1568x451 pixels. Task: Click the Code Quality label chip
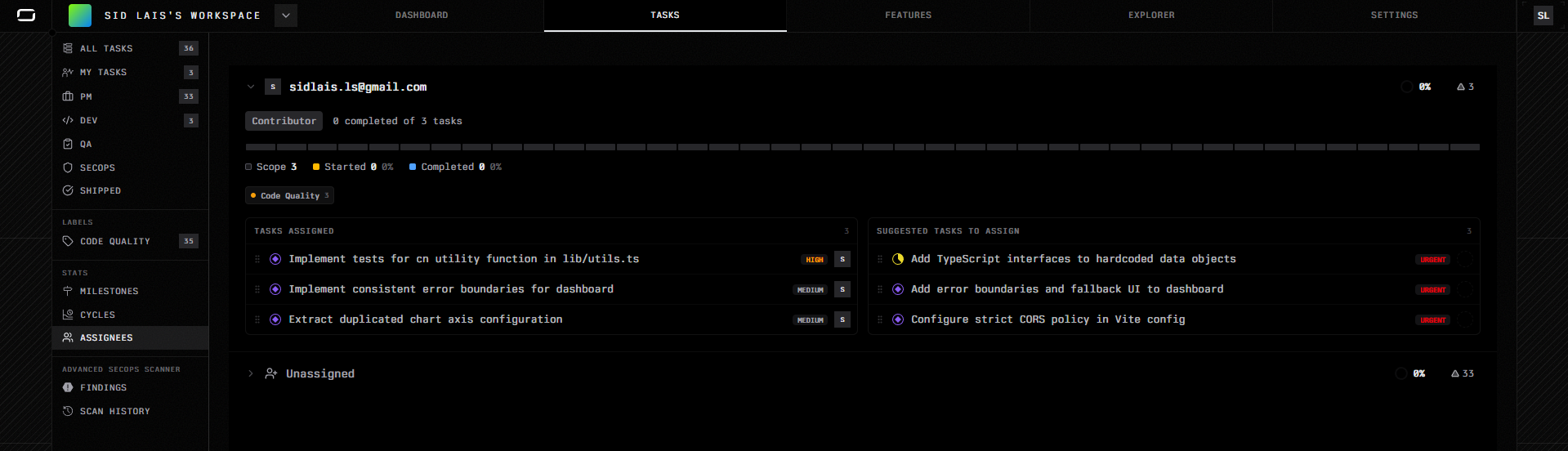point(289,195)
